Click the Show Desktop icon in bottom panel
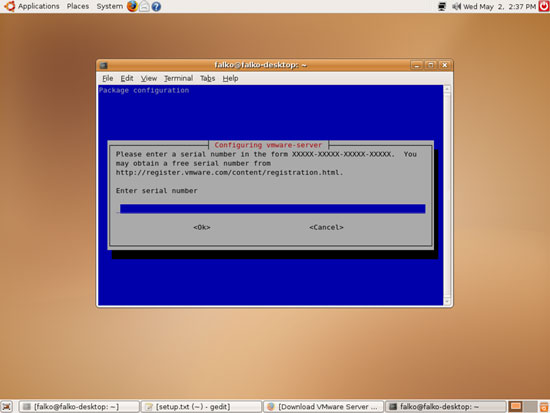 click(7, 407)
